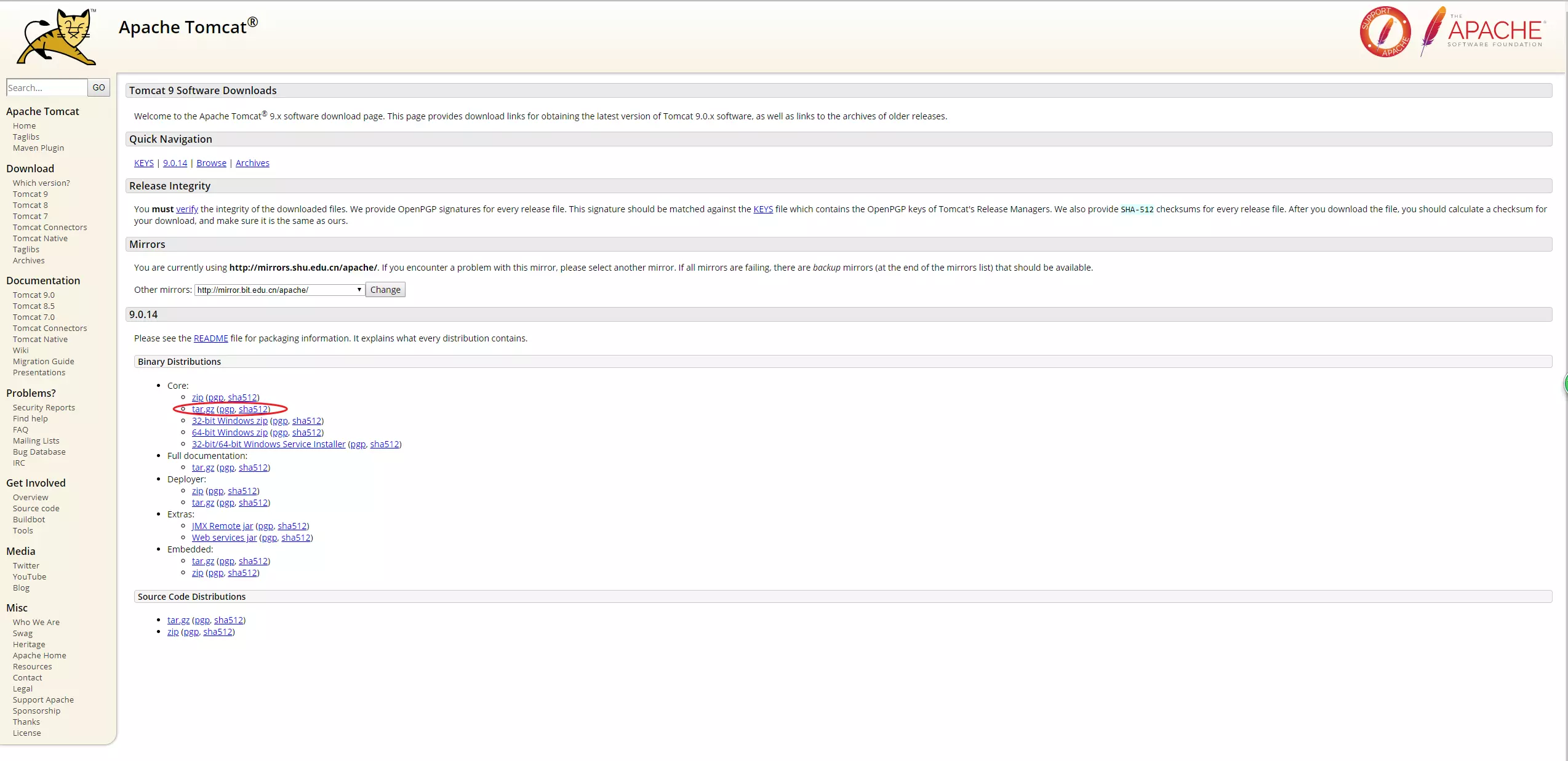Open the 32-bit/64-bit Windows Service Installer link
Image resolution: width=1568 pixels, height=761 pixels.
268,444
